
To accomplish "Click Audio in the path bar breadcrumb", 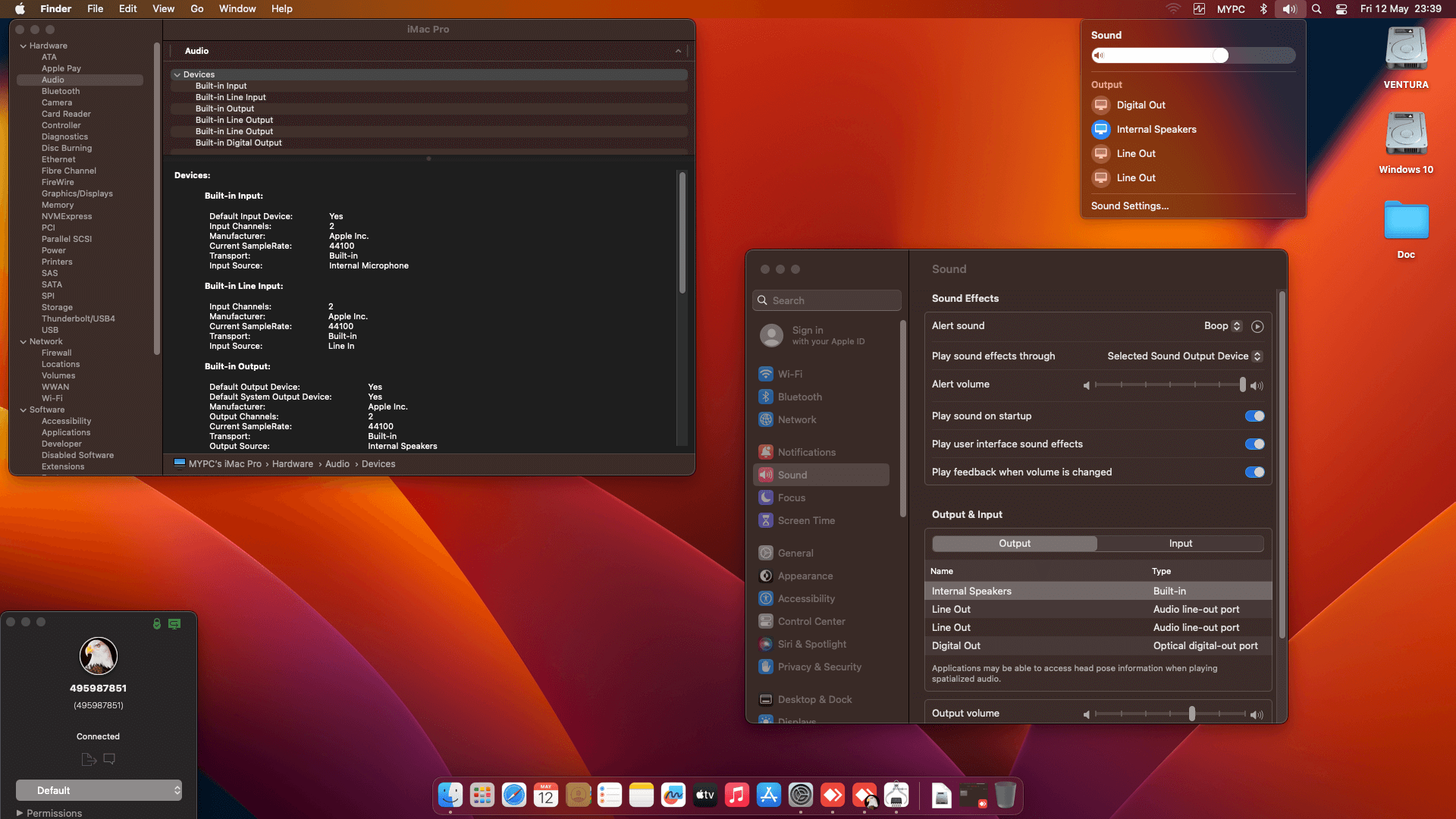I will 337,464.
